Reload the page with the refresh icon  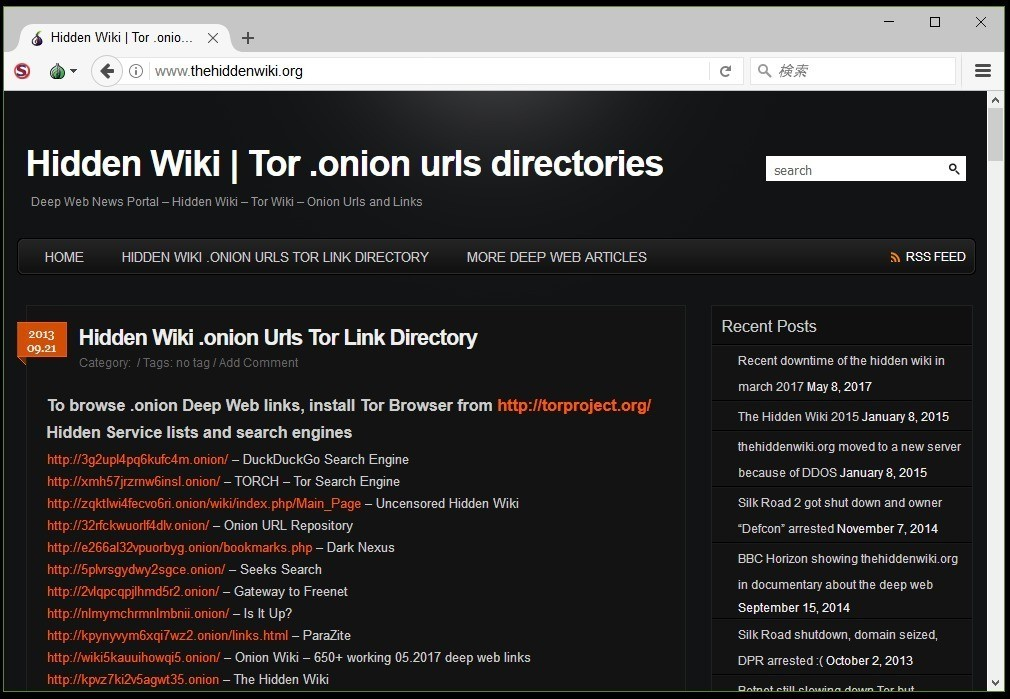coord(726,71)
